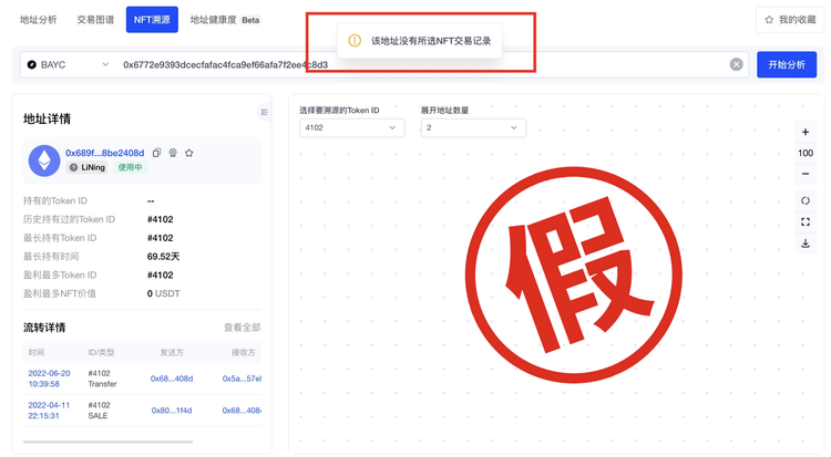Image resolution: width=831 pixels, height=457 pixels.
Task: Click the zoom level value 100
Action: 805,153
